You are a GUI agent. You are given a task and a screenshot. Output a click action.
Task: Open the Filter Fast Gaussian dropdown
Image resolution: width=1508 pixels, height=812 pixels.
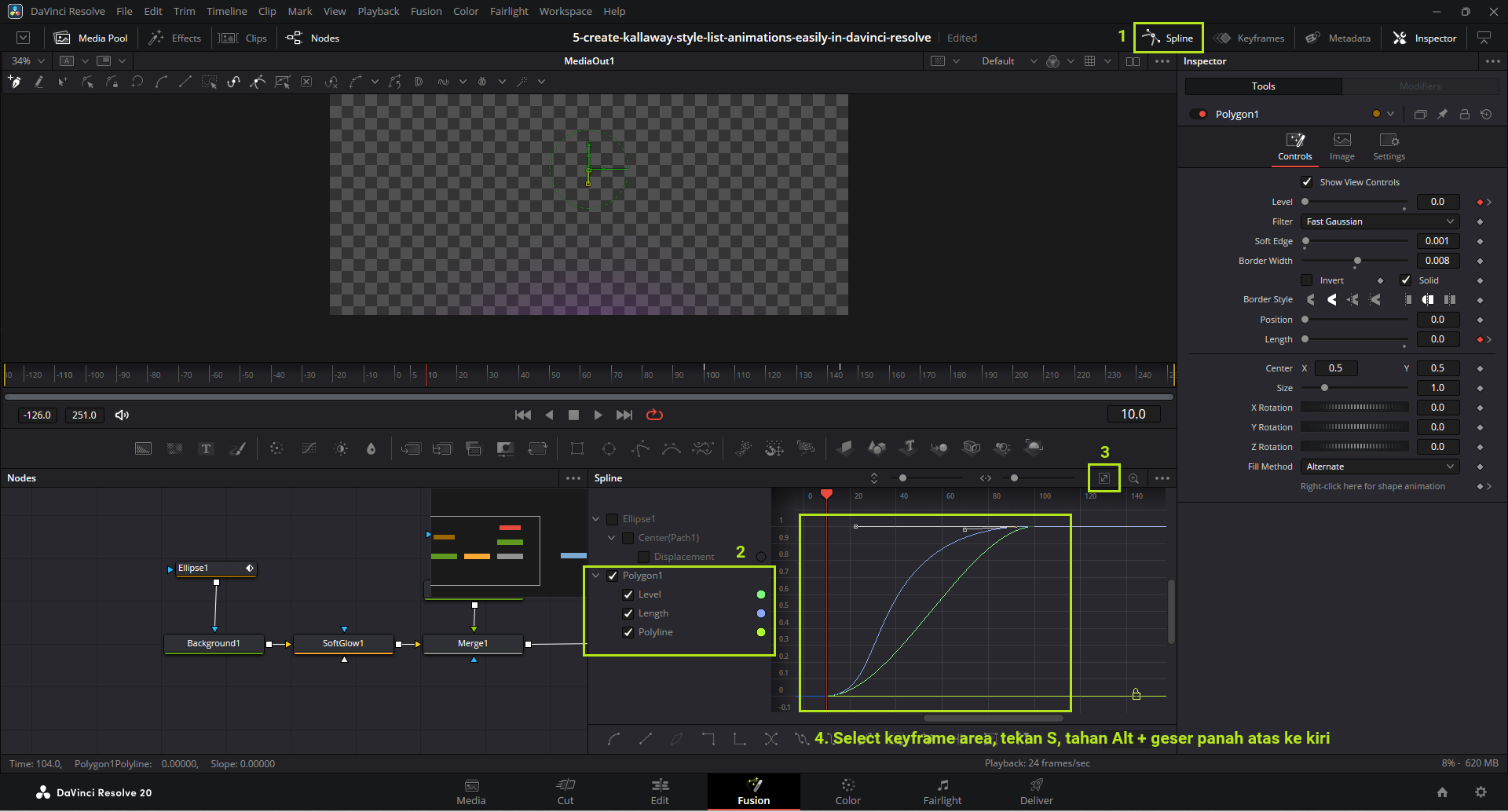(1379, 221)
